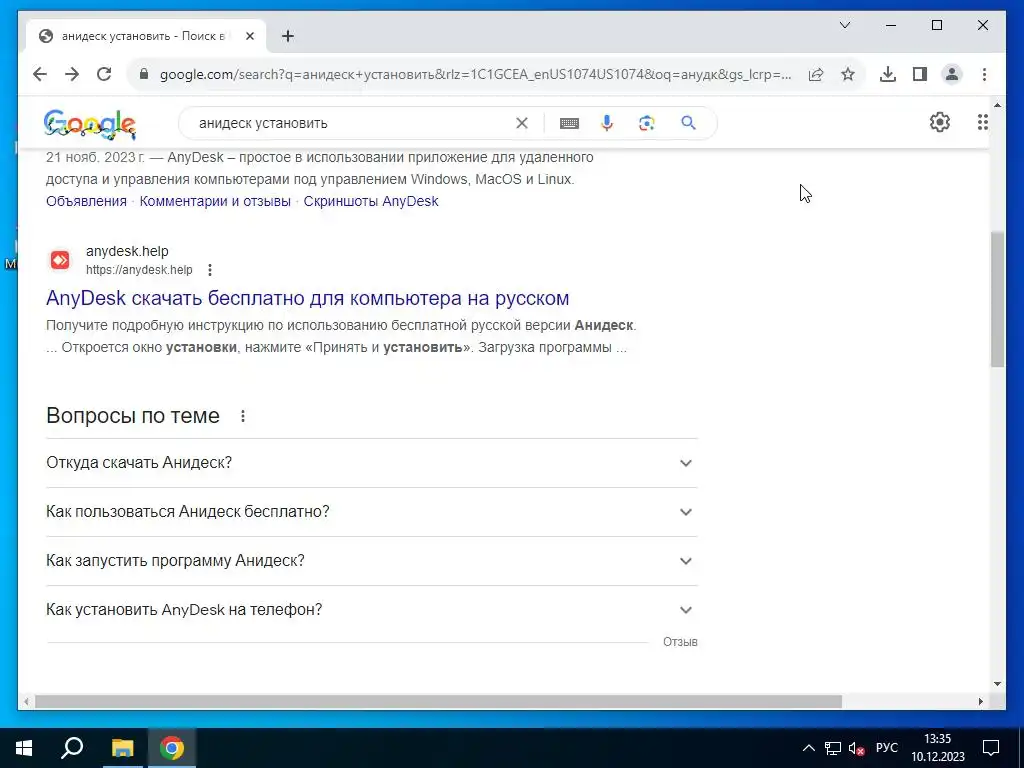This screenshot has height=768, width=1024.
Task: Open Google apps grid
Action: coord(982,122)
